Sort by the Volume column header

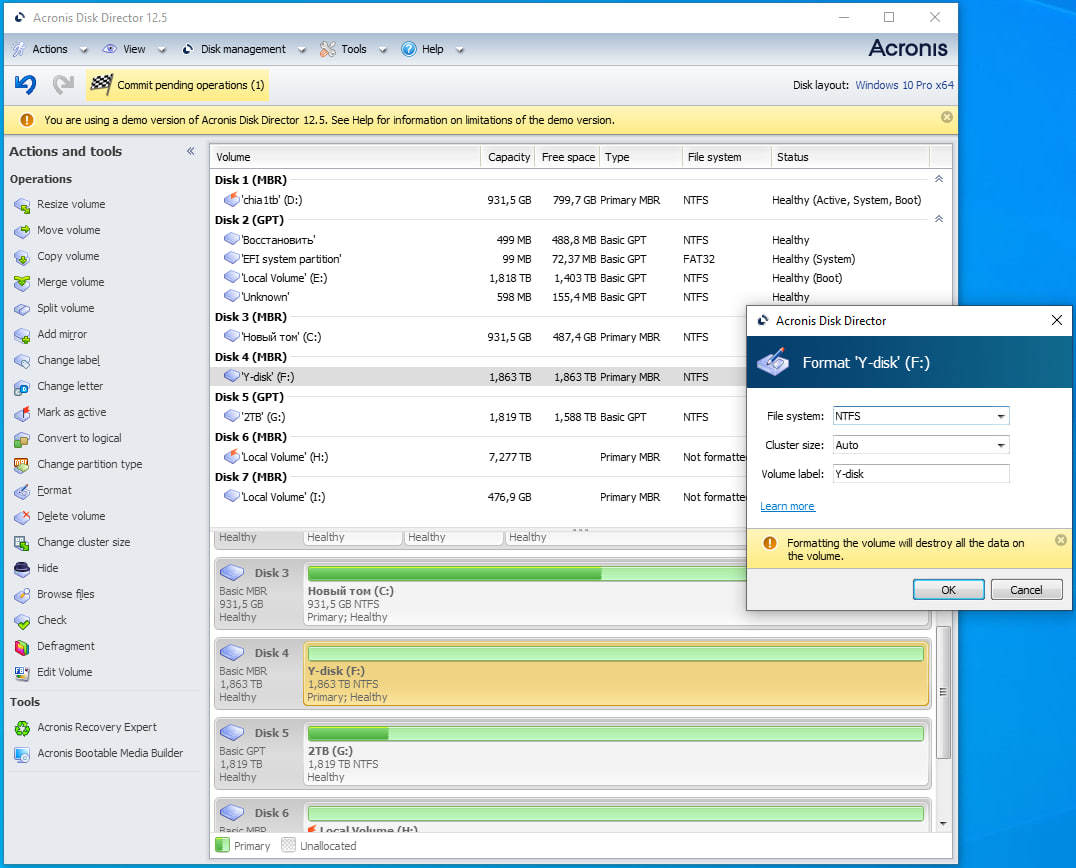345,157
